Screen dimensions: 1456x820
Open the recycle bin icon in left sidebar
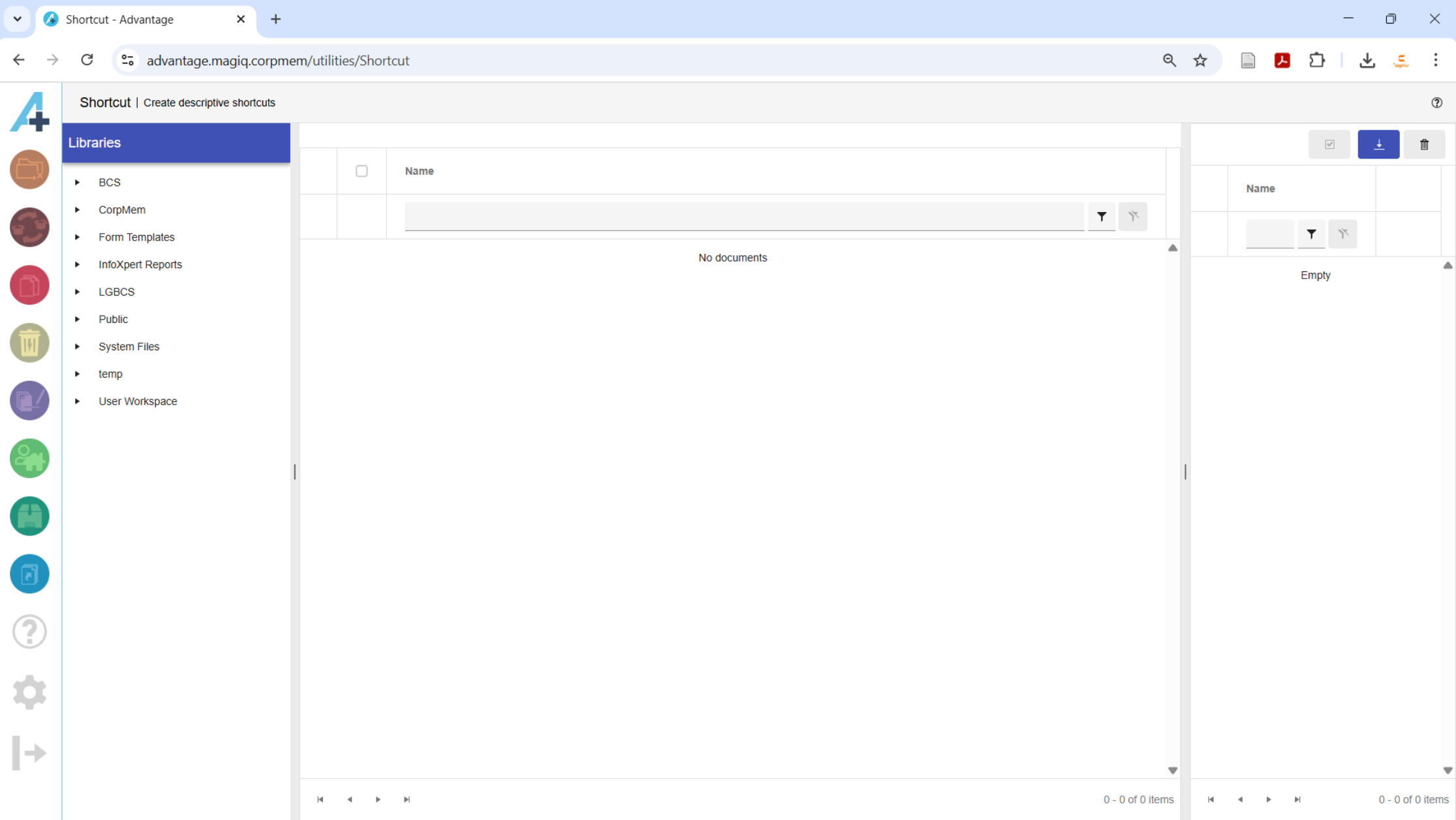(29, 343)
